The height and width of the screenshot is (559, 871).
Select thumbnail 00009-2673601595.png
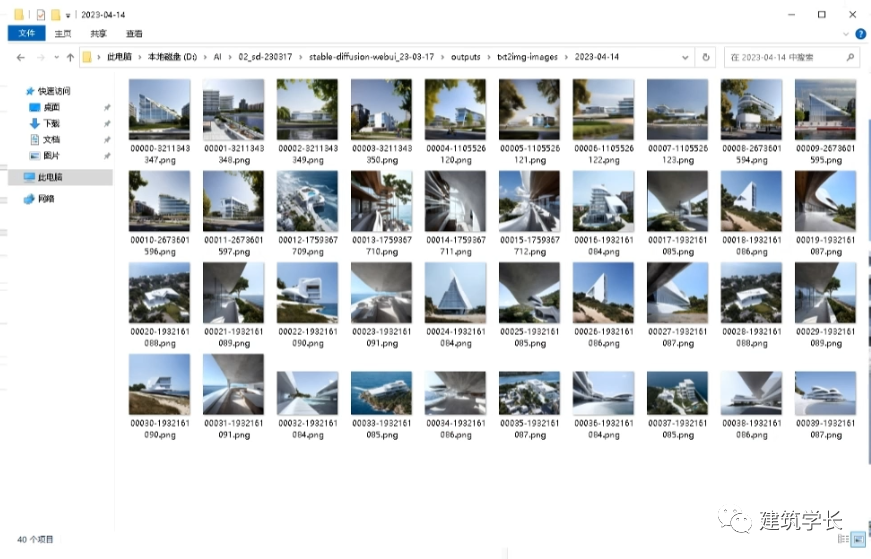coord(825,109)
